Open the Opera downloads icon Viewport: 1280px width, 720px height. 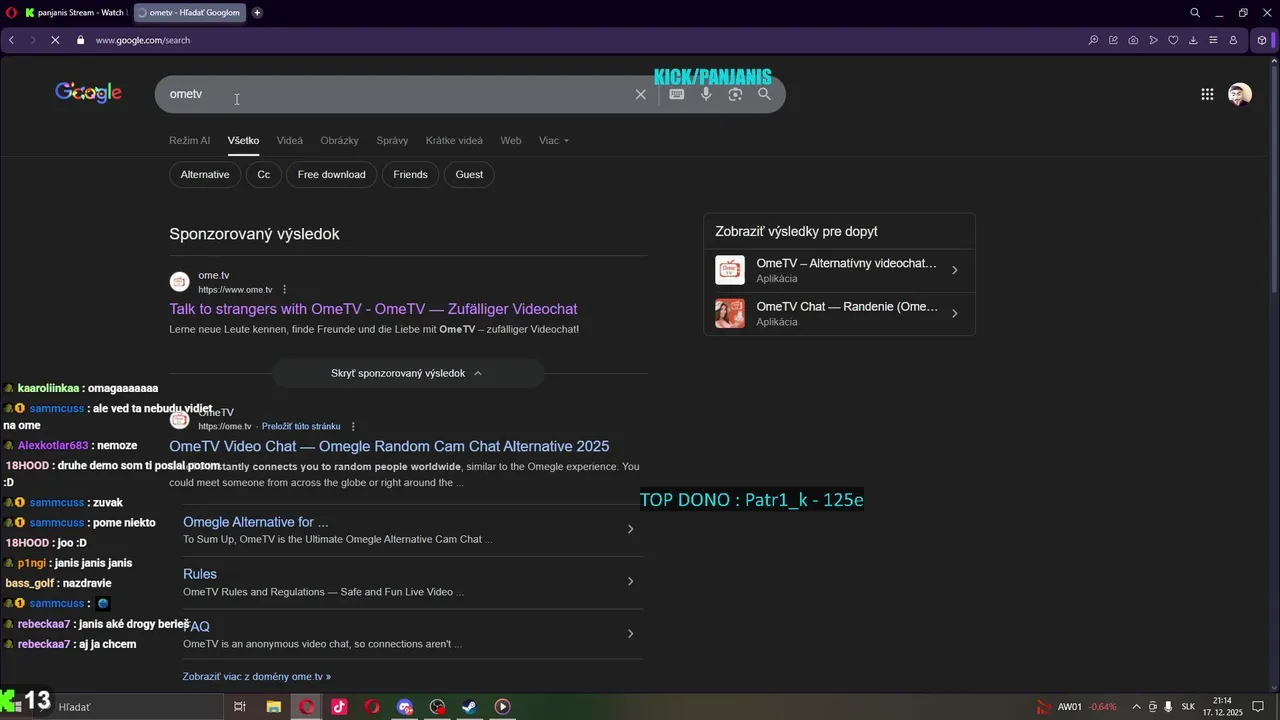(1193, 40)
